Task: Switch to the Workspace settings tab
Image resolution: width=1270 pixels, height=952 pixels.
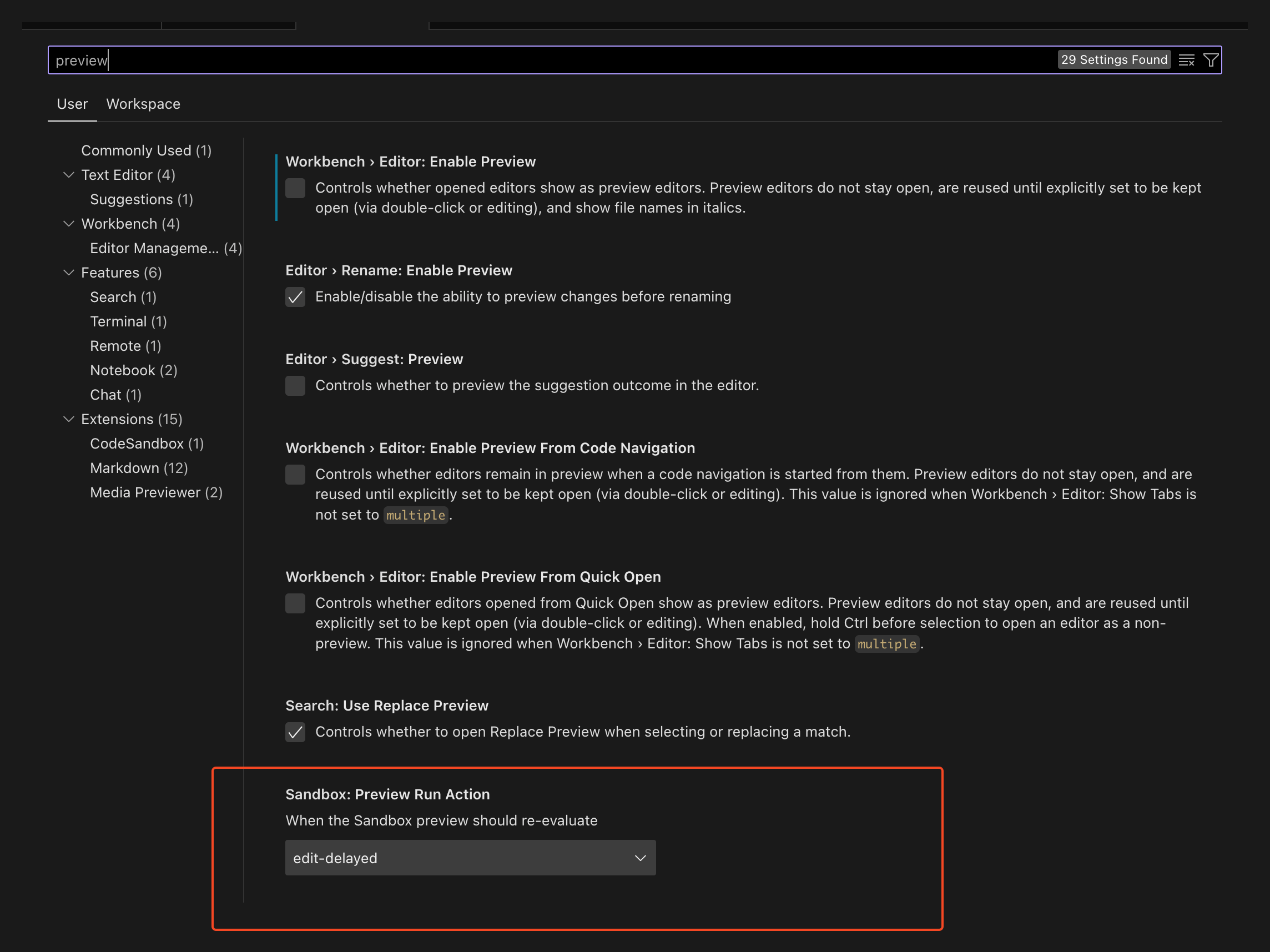Action: coord(143,104)
